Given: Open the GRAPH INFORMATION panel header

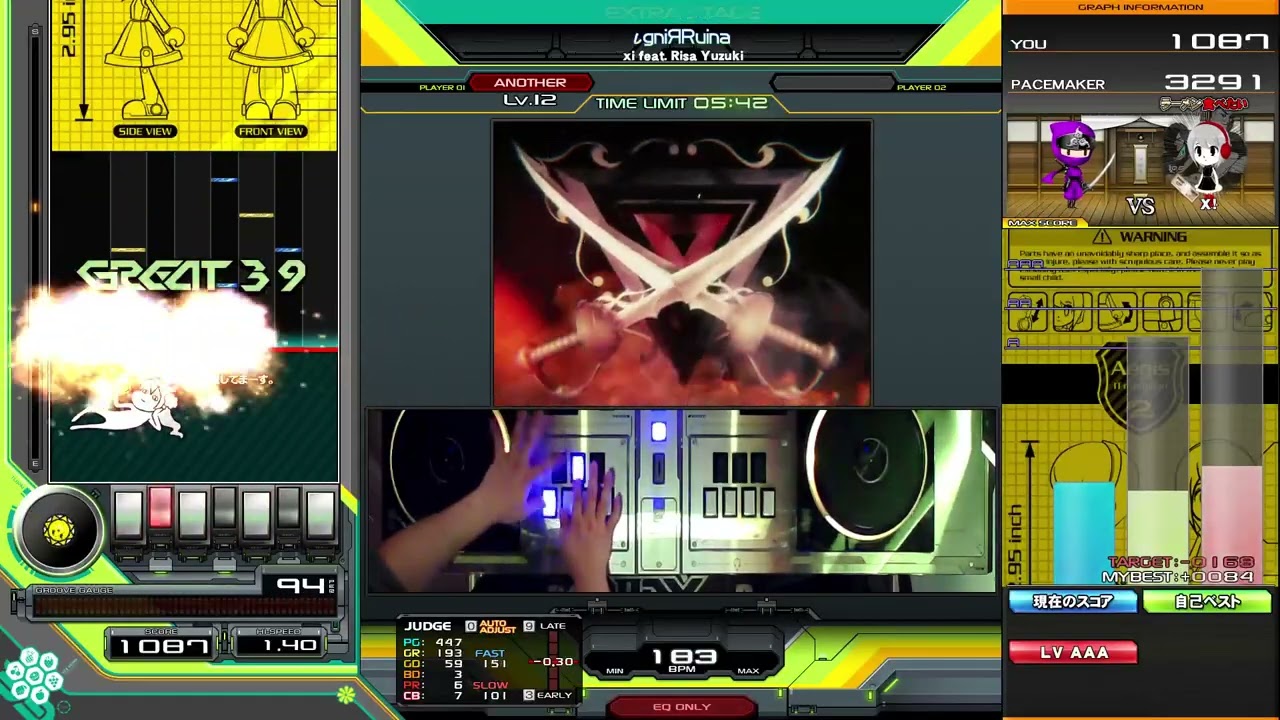Looking at the screenshot, I should pyautogui.click(x=1140, y=7).
